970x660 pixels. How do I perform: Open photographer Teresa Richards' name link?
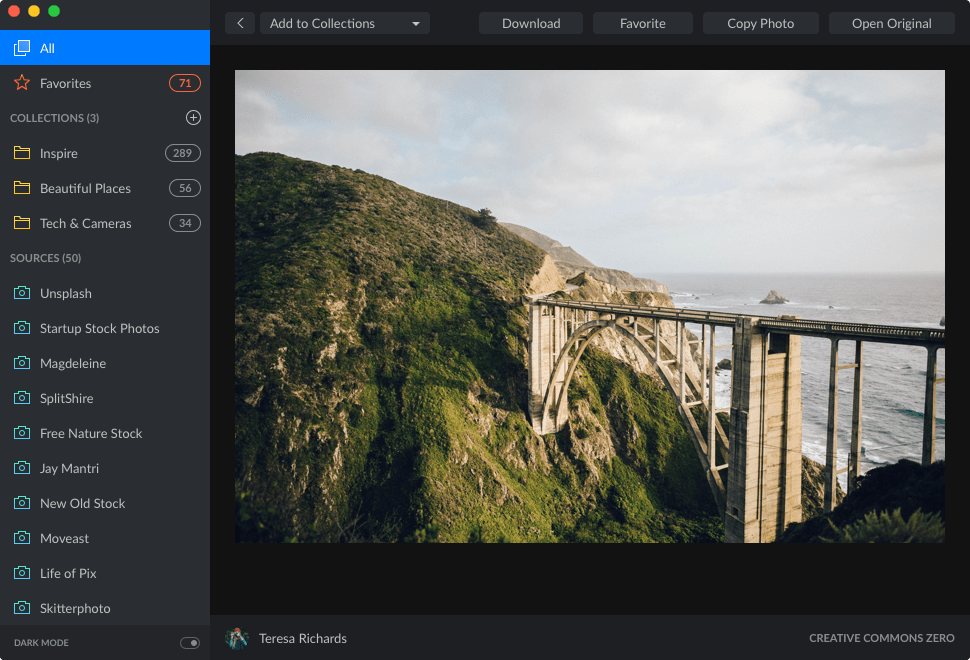pyautogui.click(x=303, y=638)
